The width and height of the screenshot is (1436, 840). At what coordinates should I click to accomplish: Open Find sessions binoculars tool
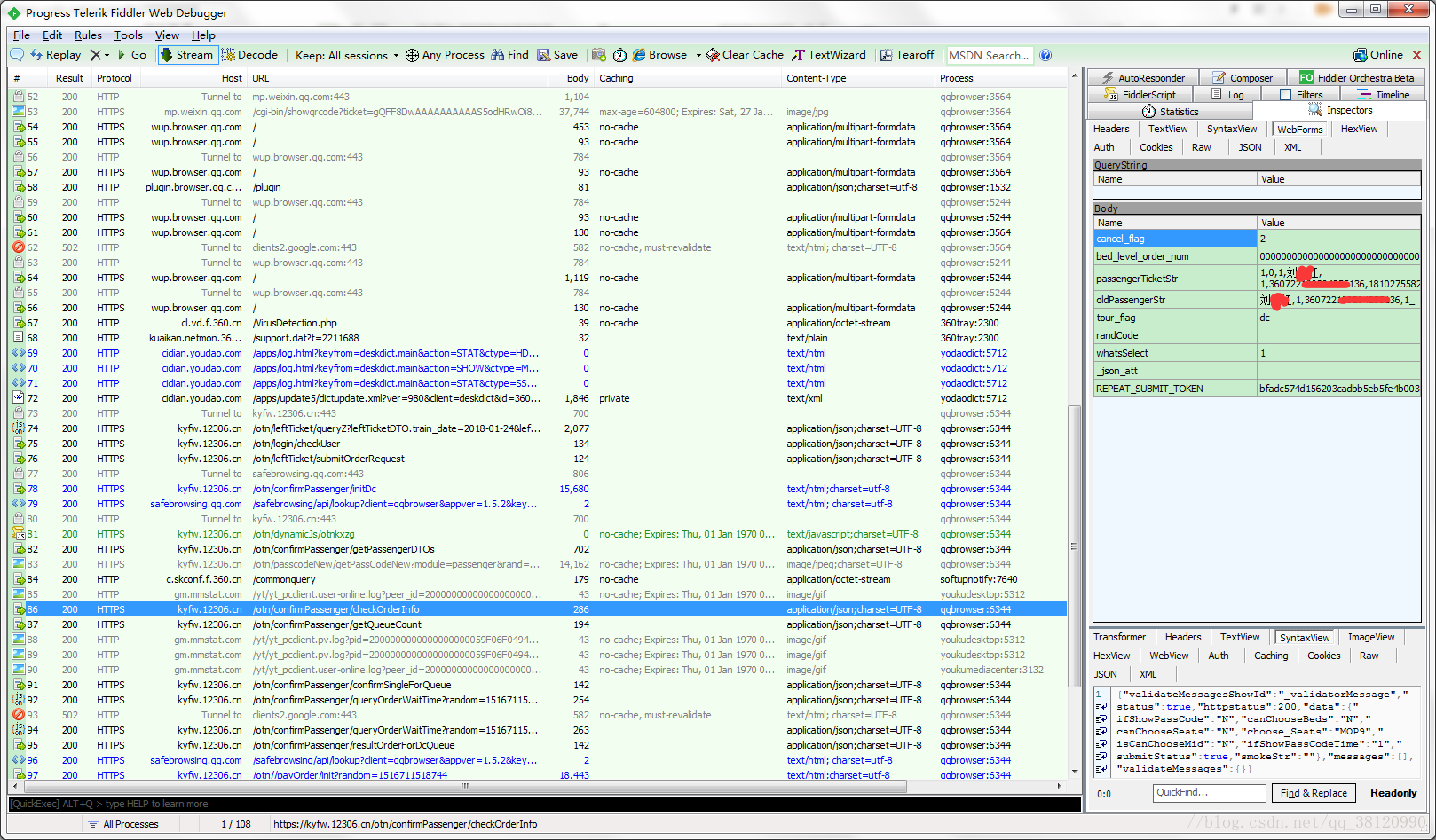click(x=510, y=55)
